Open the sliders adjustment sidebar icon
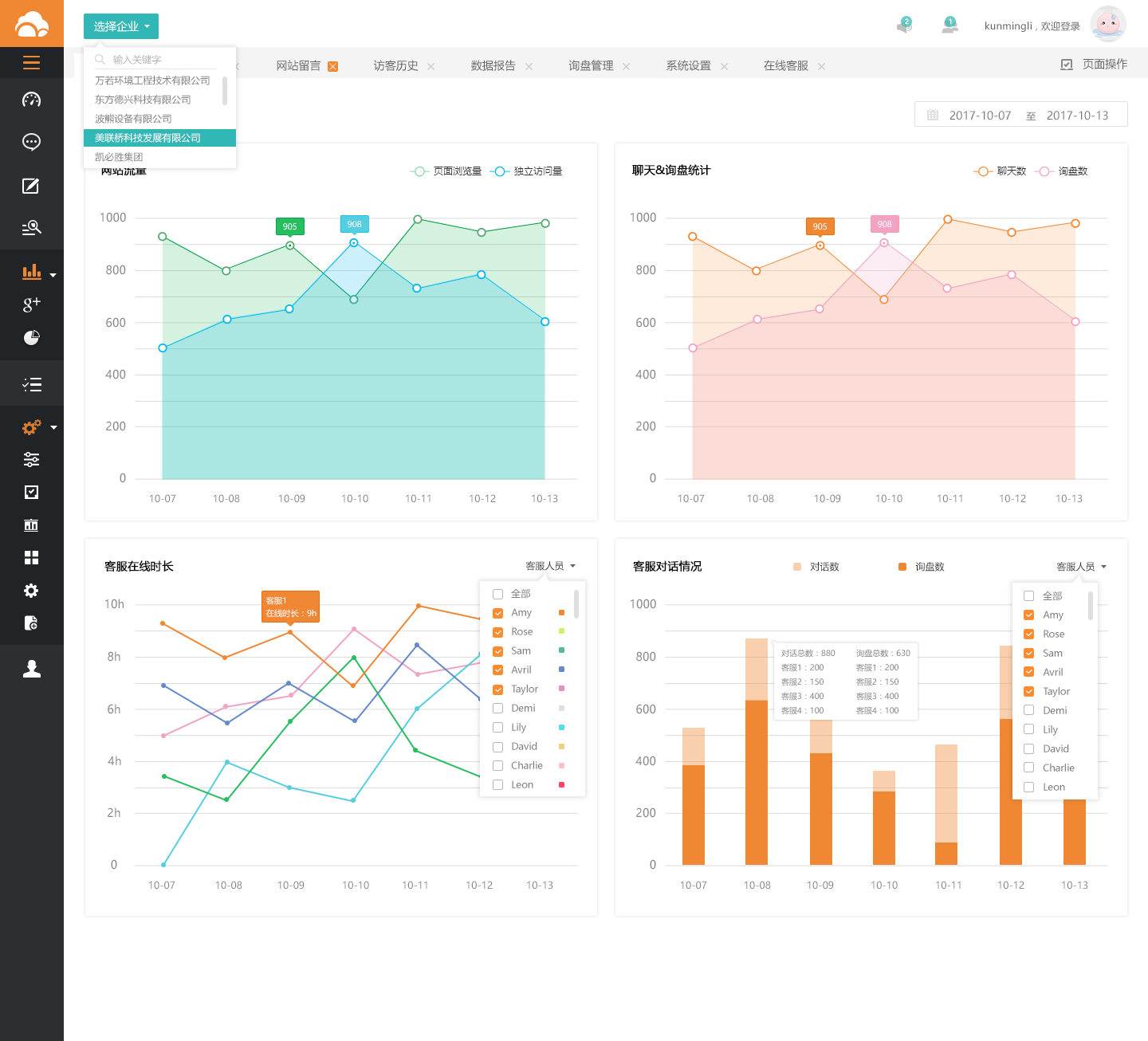This screenshot has width=1148, height=1041. (32, 459)
